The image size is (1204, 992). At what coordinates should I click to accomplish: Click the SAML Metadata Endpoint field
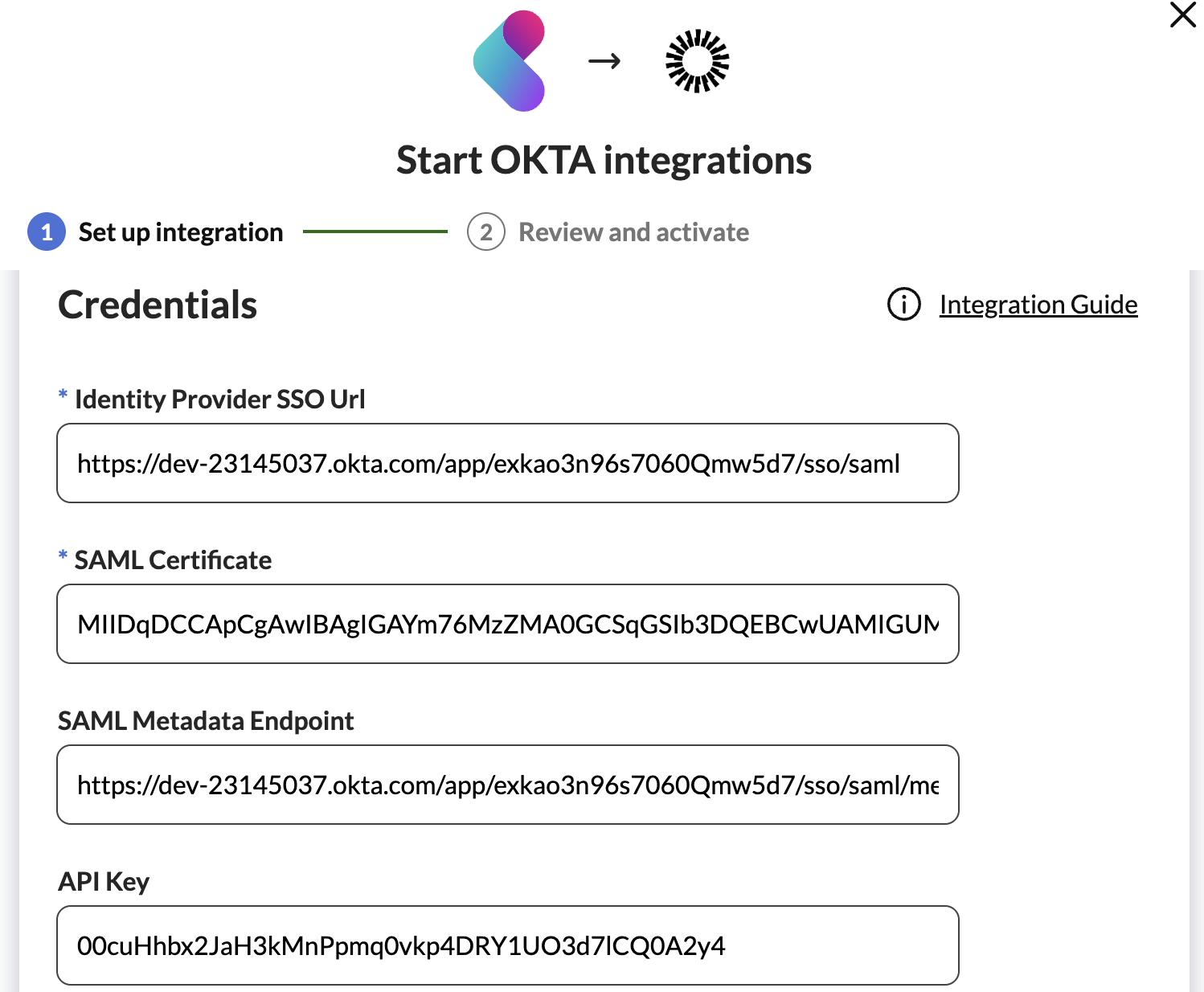507,785
